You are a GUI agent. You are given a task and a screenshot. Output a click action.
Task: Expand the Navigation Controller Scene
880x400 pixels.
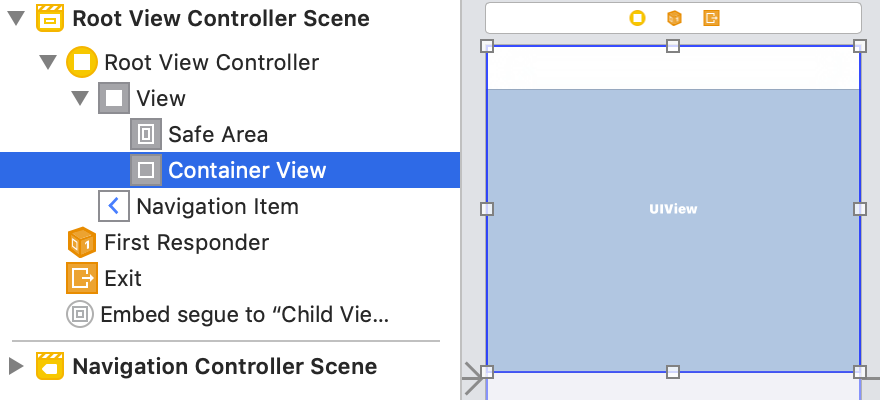tap(16, 366)
